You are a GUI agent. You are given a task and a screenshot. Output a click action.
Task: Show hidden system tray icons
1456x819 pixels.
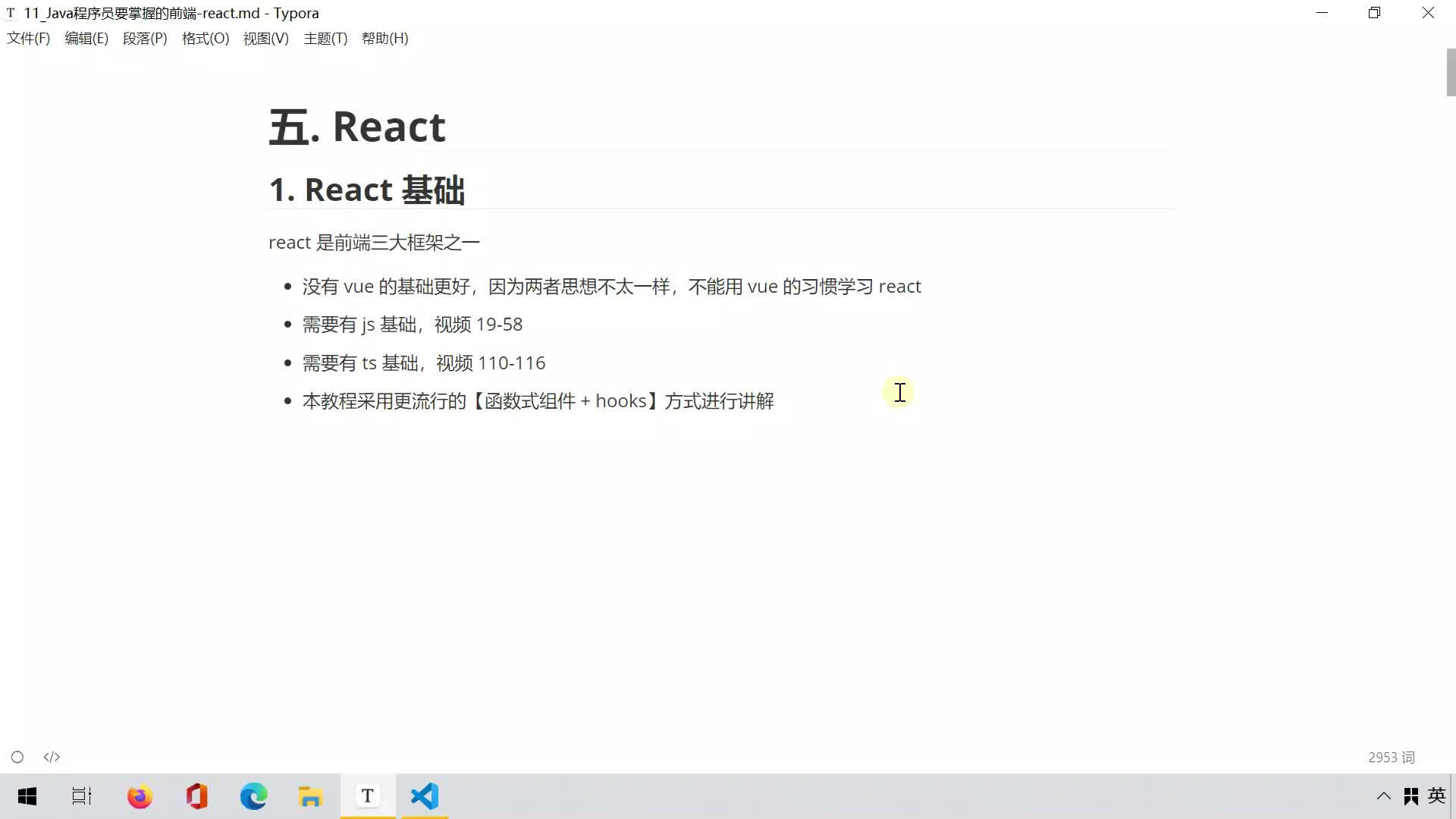click(1384, 796)
